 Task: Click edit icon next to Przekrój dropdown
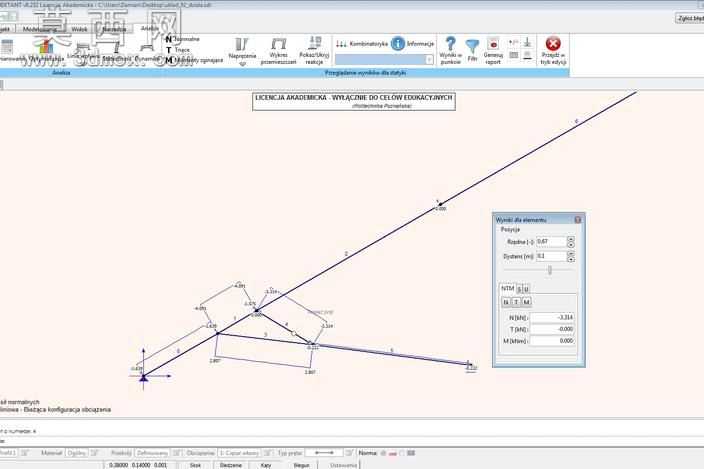click(177, 453)
